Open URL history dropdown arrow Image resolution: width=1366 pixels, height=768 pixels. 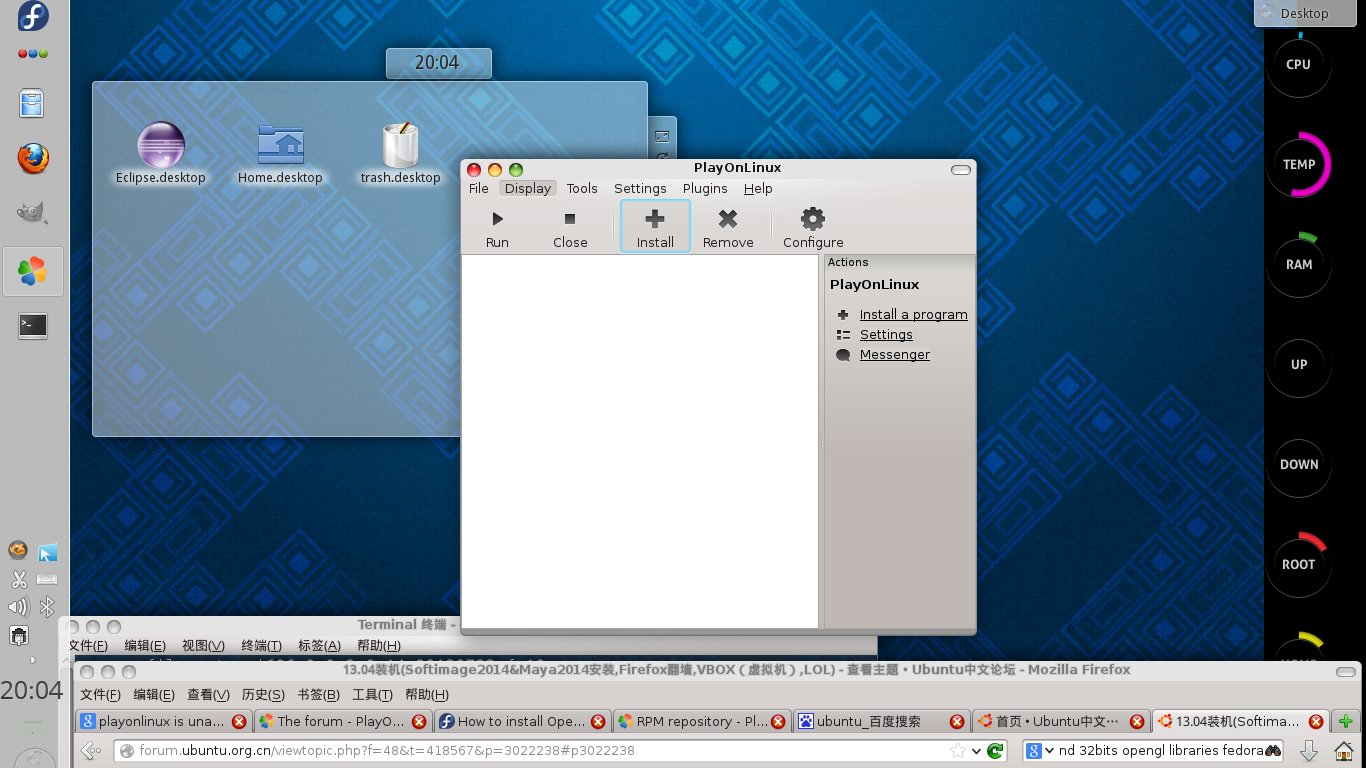(x=976, y=751)
